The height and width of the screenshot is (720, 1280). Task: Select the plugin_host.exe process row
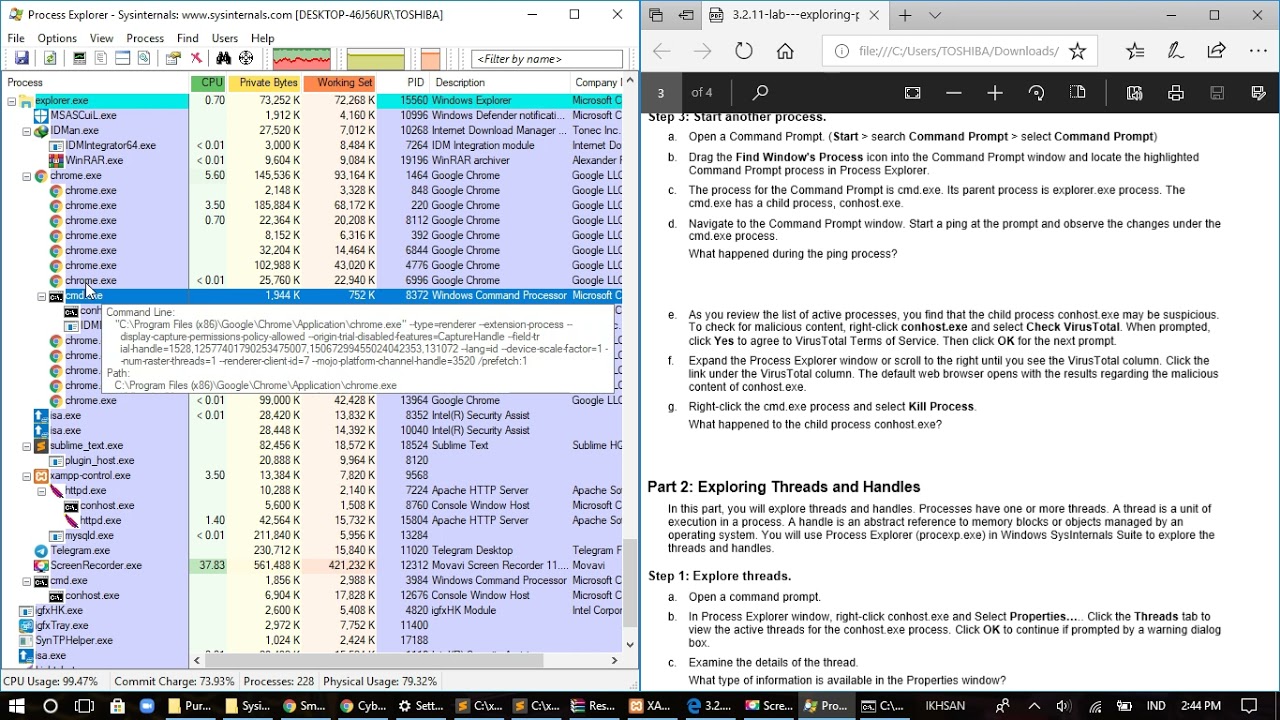312,461
